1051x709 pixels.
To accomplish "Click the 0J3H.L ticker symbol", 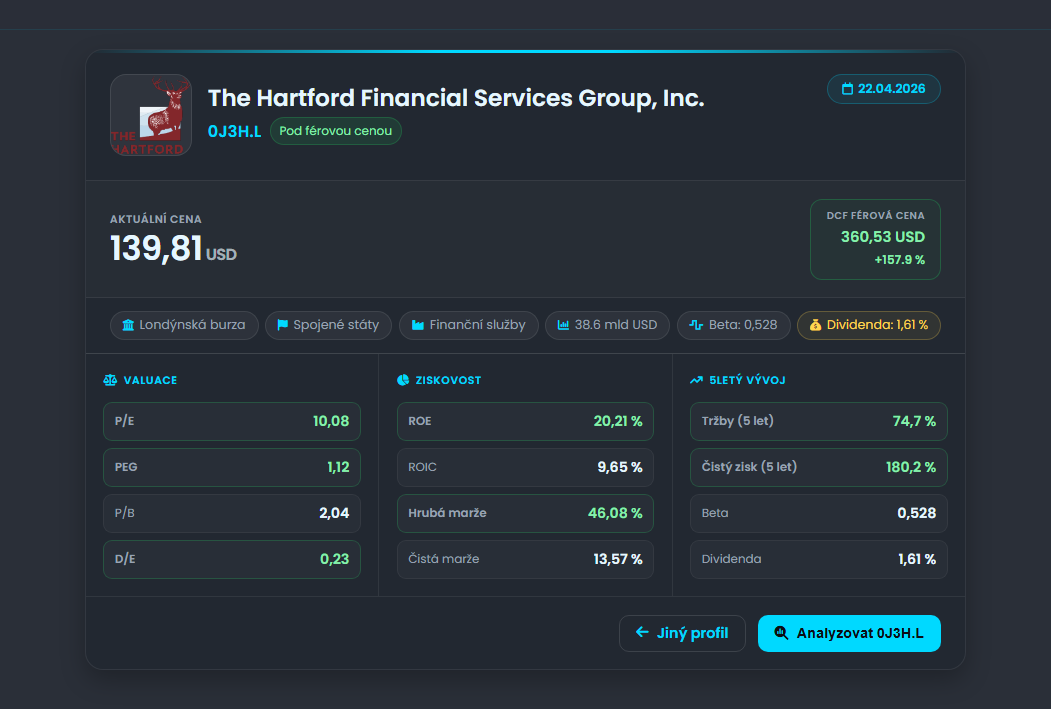I will click(x=234, y=131).
